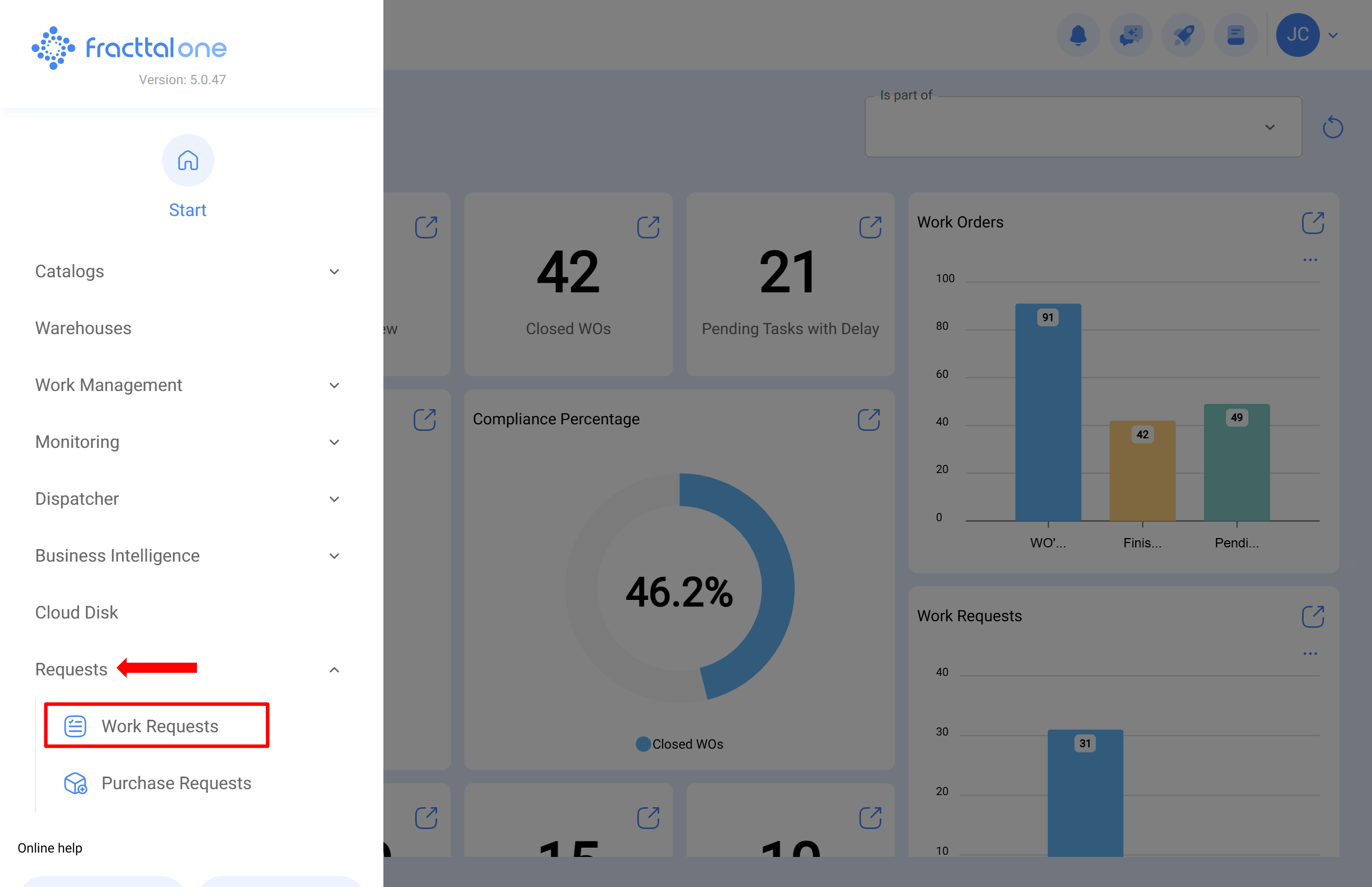Click the Fracttal One logo

129,48
